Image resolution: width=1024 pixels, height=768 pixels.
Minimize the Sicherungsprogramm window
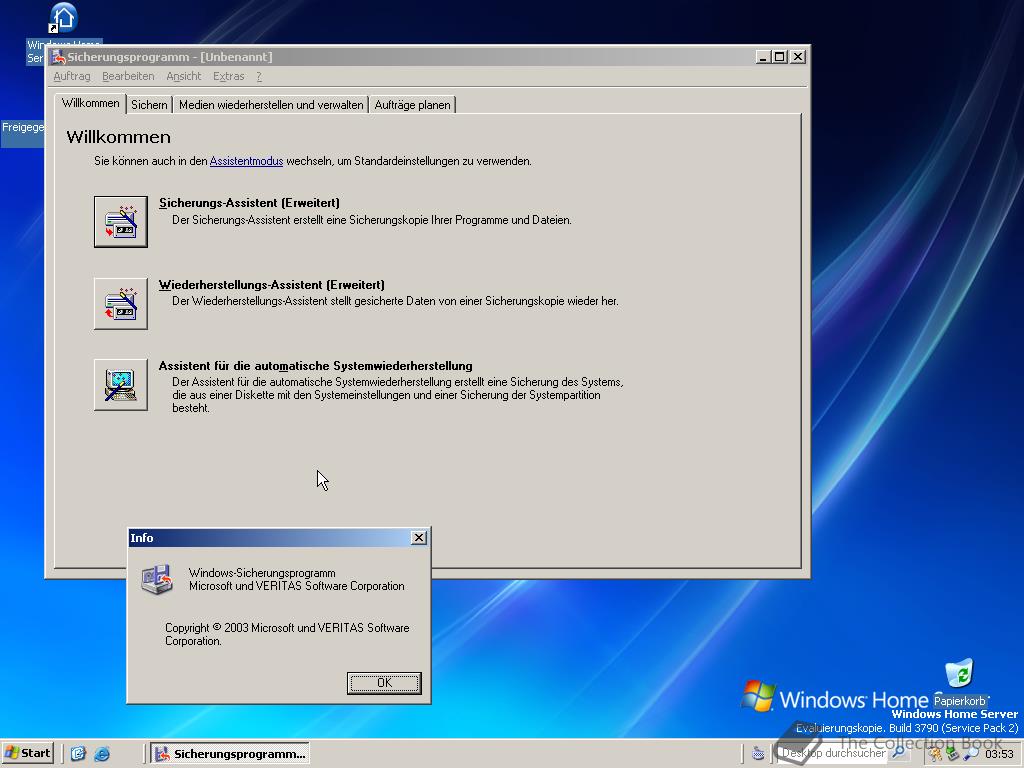[763, 57]
